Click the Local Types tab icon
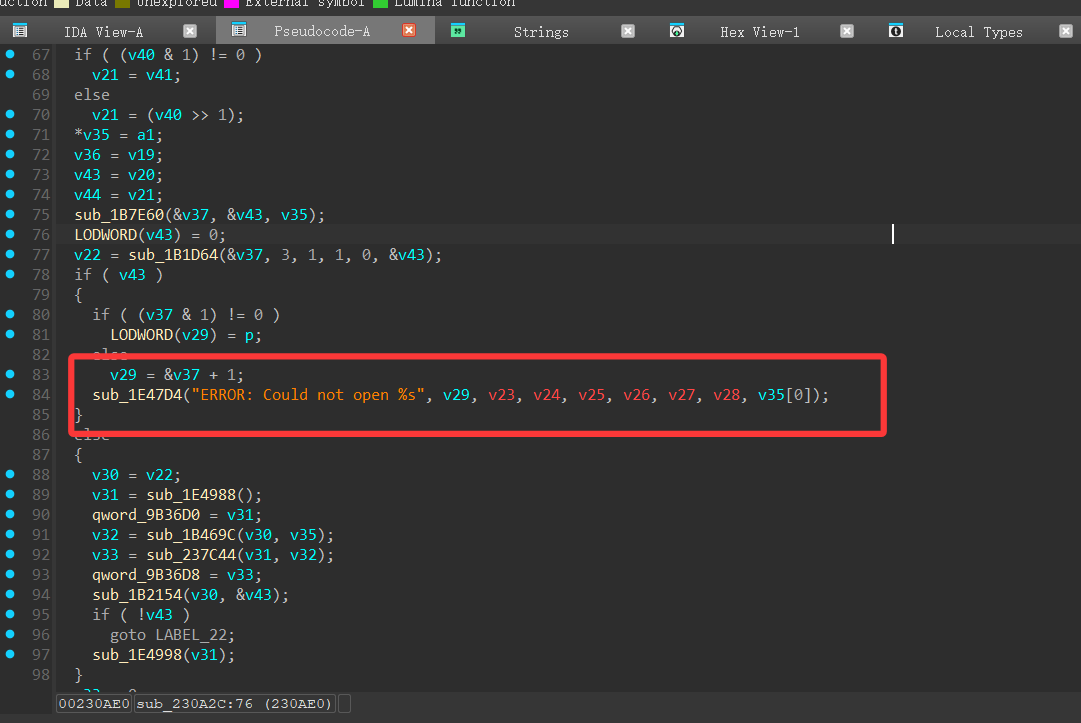1081x723 pixels. point(896,30)
